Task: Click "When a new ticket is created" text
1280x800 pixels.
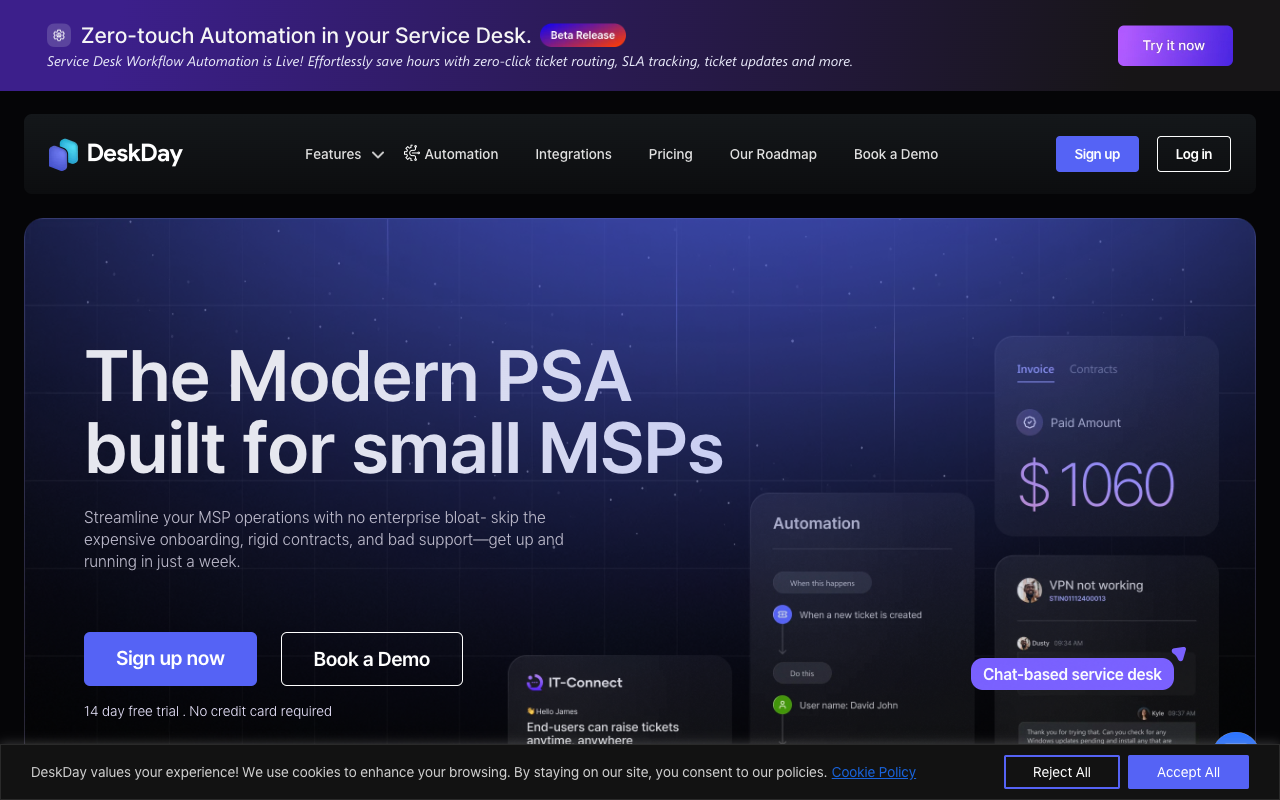Action: (861, 615)
